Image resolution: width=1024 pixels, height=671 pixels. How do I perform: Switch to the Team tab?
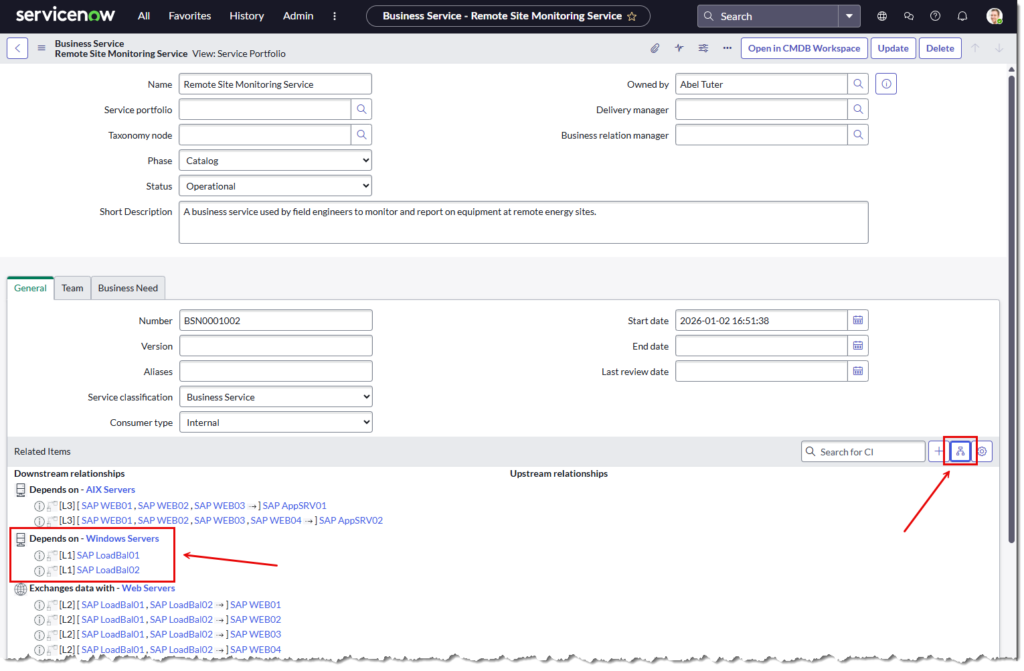point(72,288)
